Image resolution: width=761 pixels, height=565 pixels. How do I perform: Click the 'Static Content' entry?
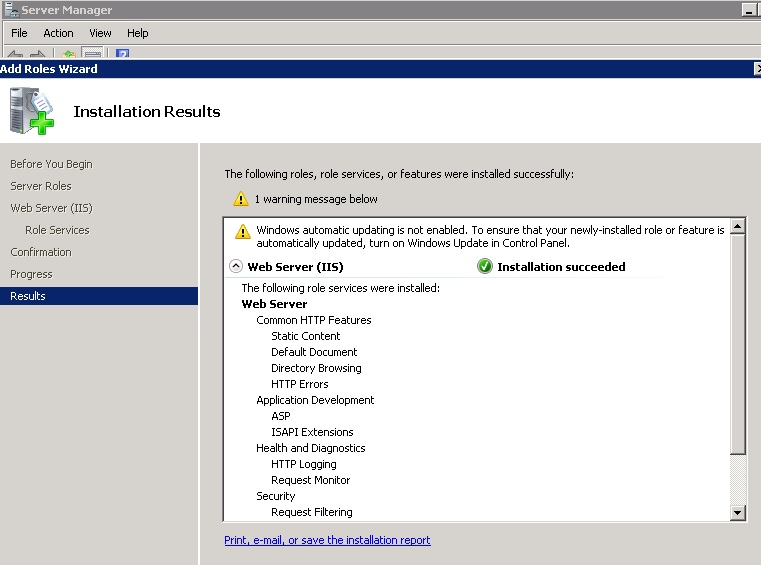click(x=306, y=336)
